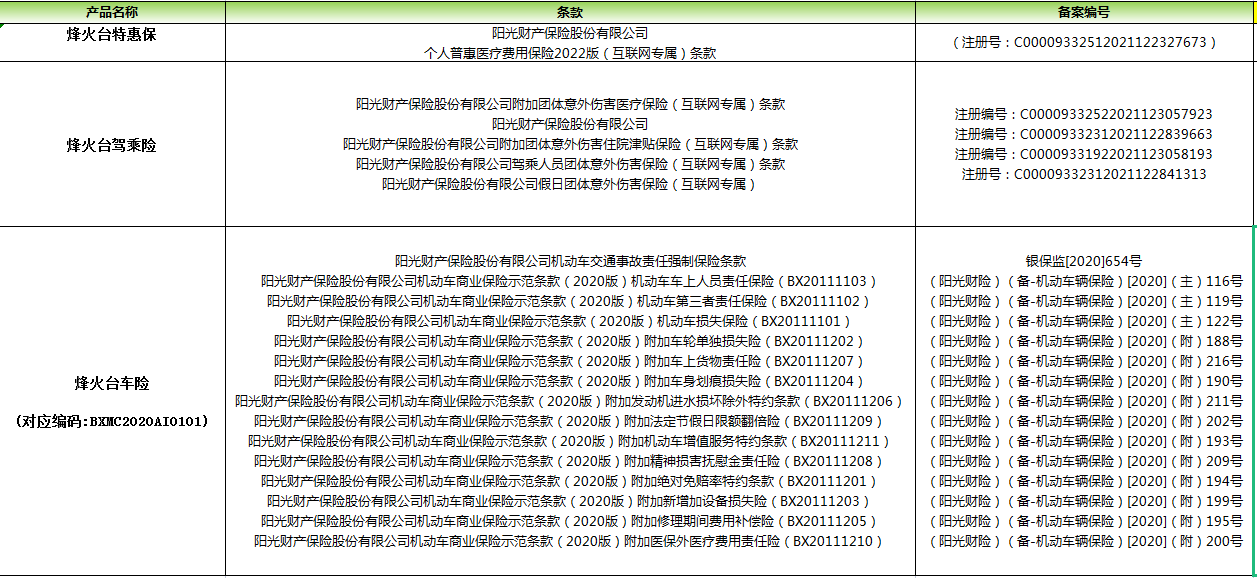Select the 附加车轮单独损失险 BX20111202 line
This screenshot has width=1257, height=578.
coord(570,341)
